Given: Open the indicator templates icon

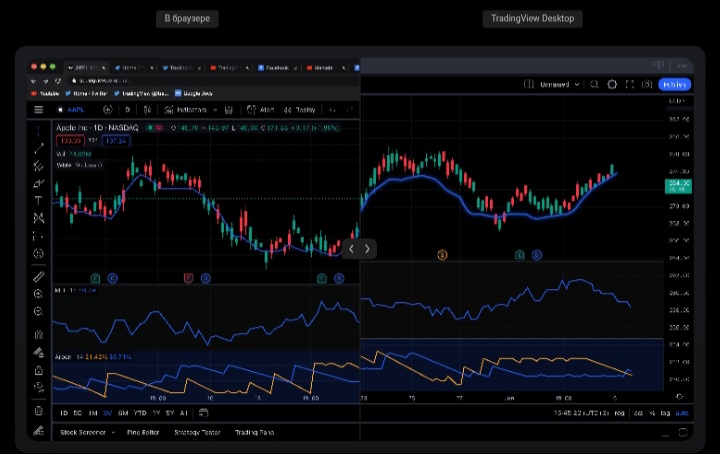Looking at the screenshot, I should tap(229, 110).
